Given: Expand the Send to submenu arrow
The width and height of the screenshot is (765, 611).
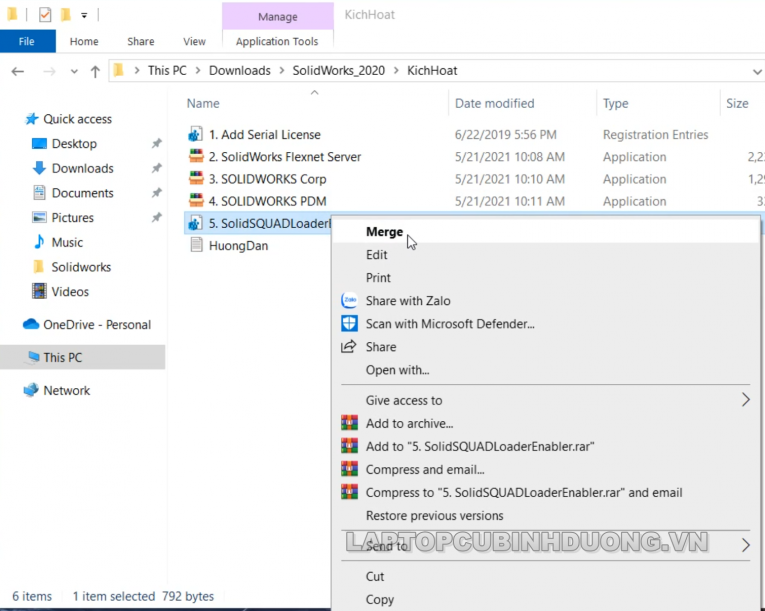Looking at the screenshot, I should tap(745, 544).
